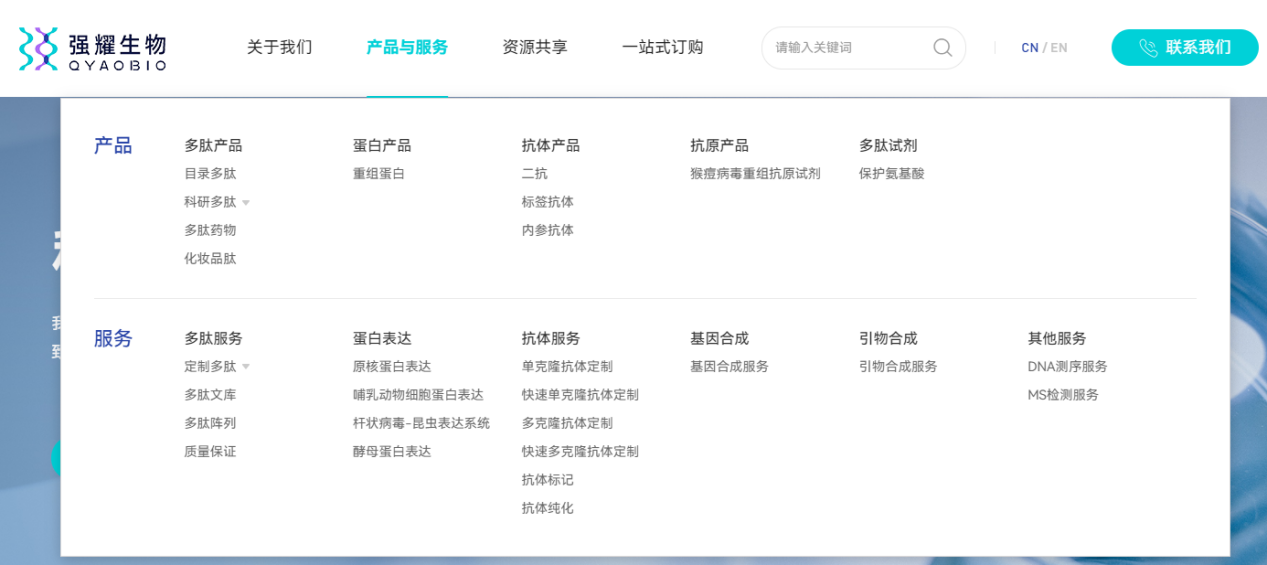
Task: Open 杆状病毒-昆虫表达系统 link
Action: [421, 423]
